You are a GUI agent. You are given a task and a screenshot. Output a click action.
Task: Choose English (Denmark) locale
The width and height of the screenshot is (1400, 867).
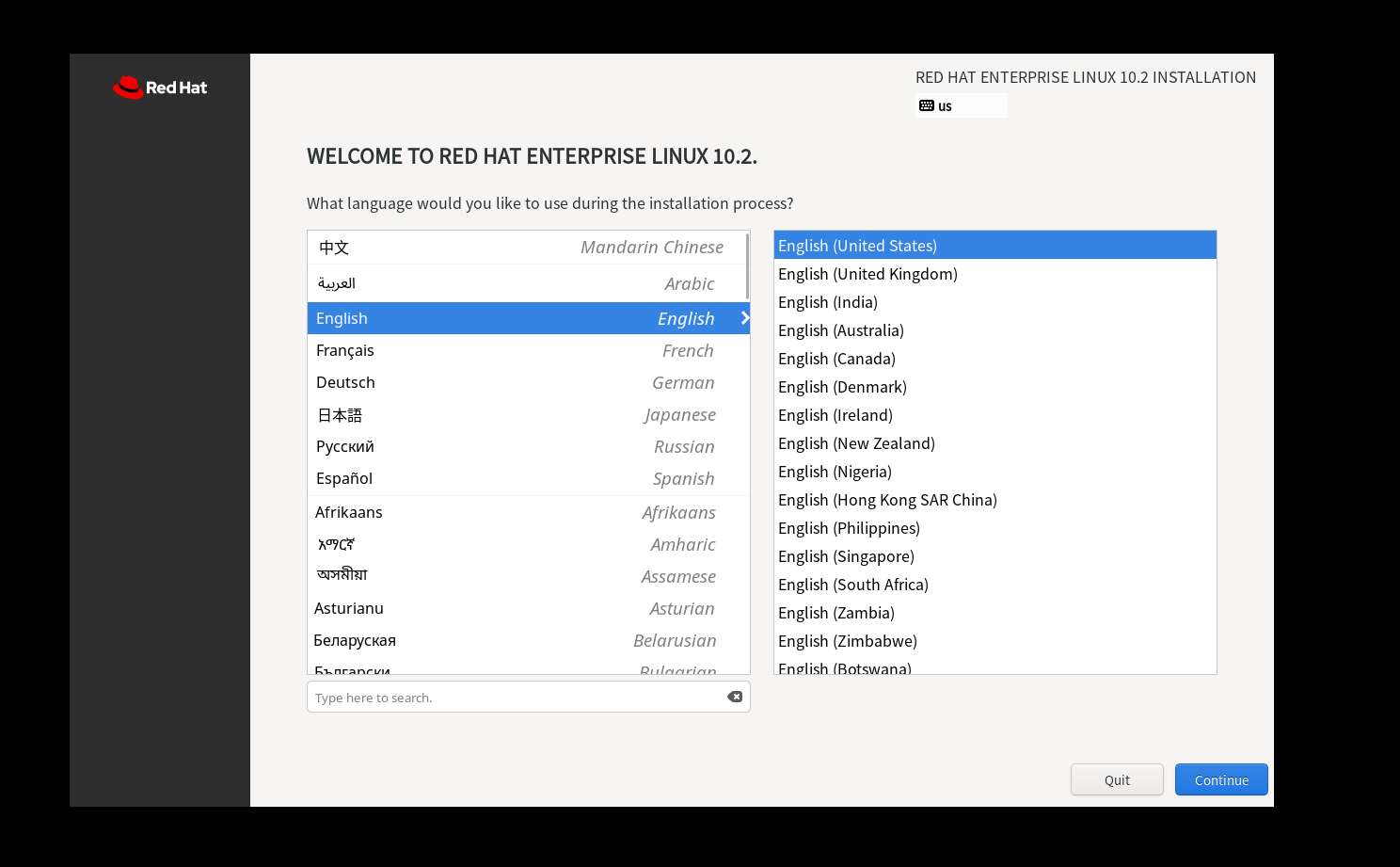point(995,387)
